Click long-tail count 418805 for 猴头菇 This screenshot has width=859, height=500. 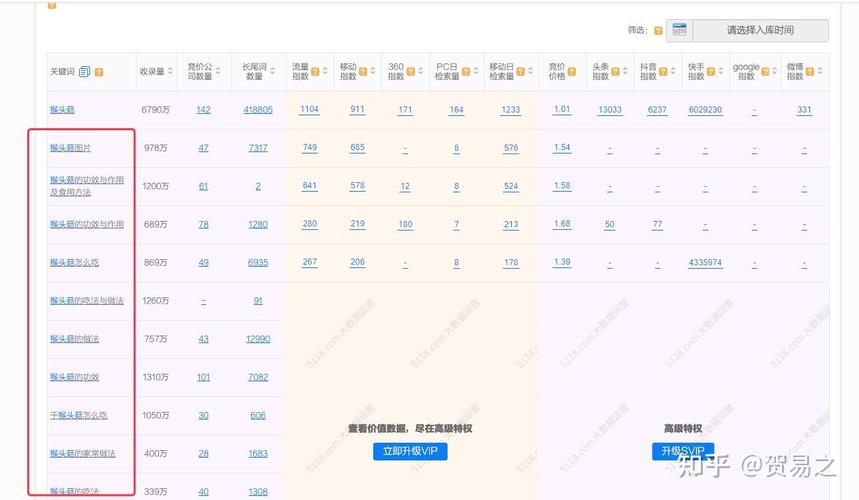click(258, 110)
